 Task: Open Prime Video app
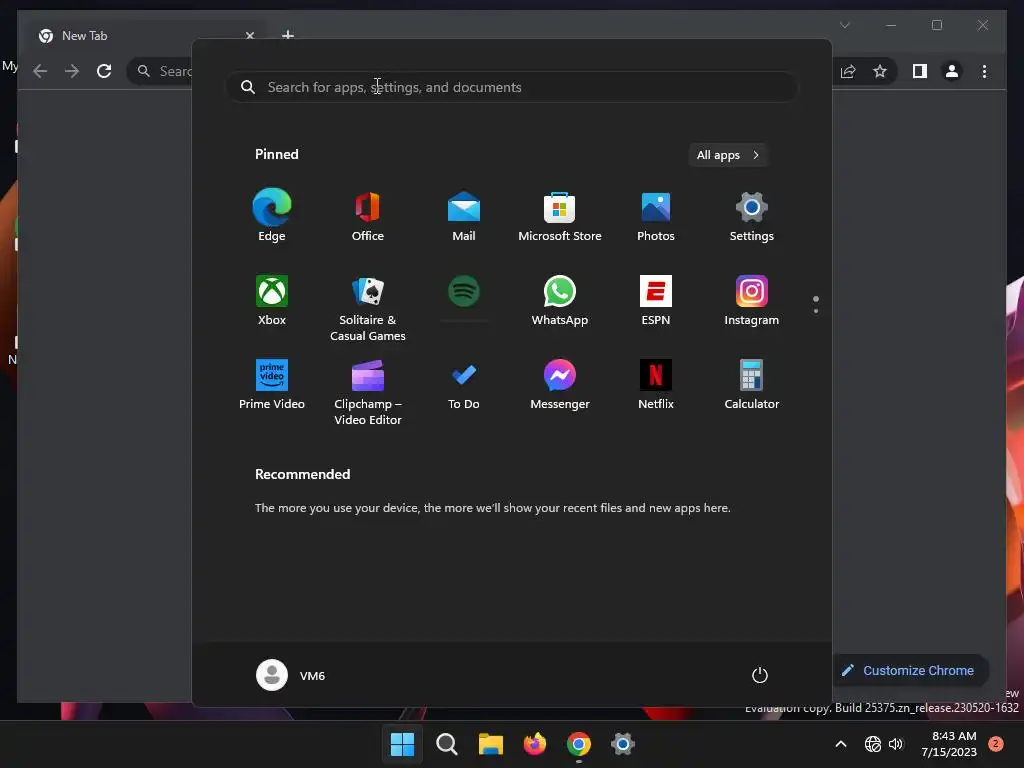pyautogui.click(x=272, y=385)
